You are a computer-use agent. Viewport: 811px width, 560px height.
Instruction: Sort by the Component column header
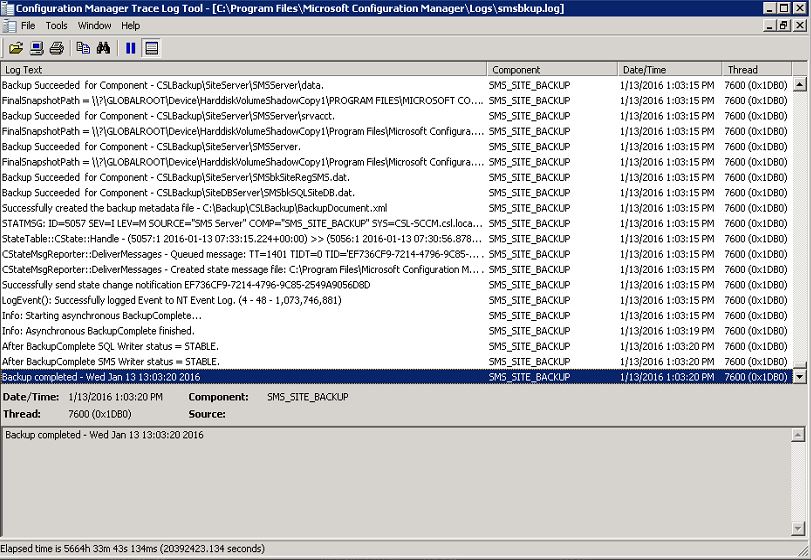pyautogui.click(x=552, y=69)
